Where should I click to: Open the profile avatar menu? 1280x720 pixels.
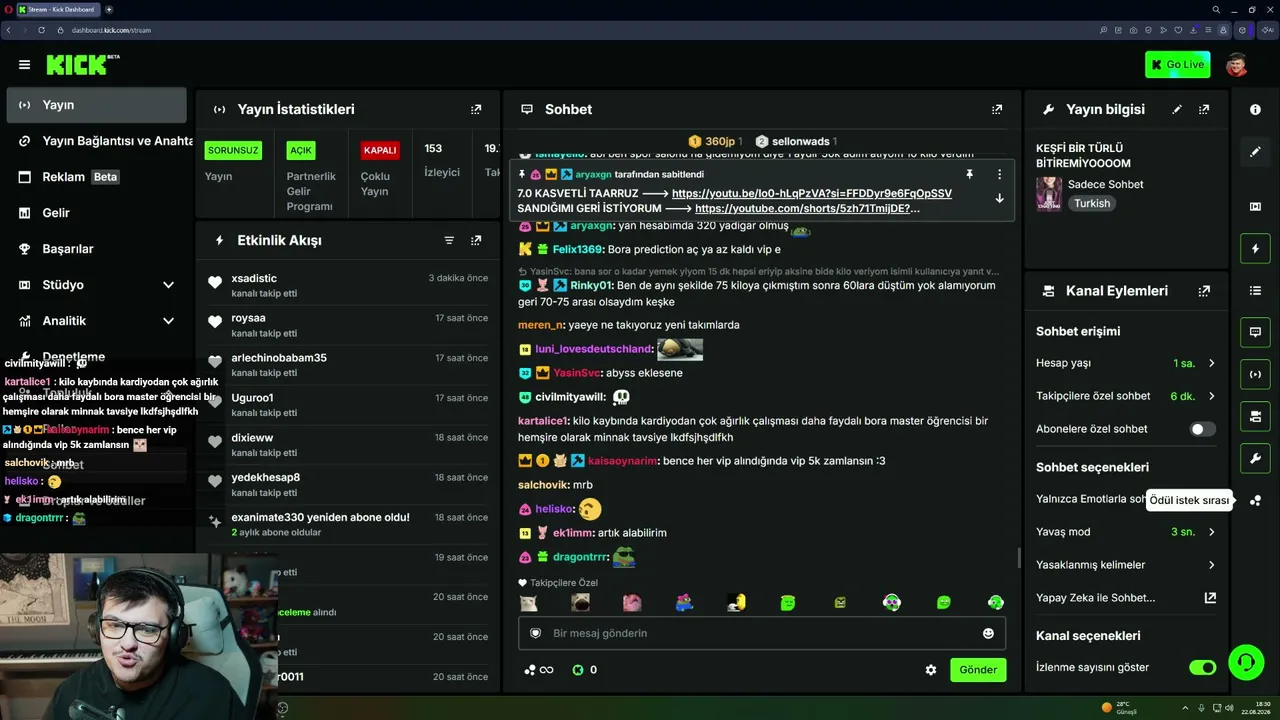click(1237, 65)
